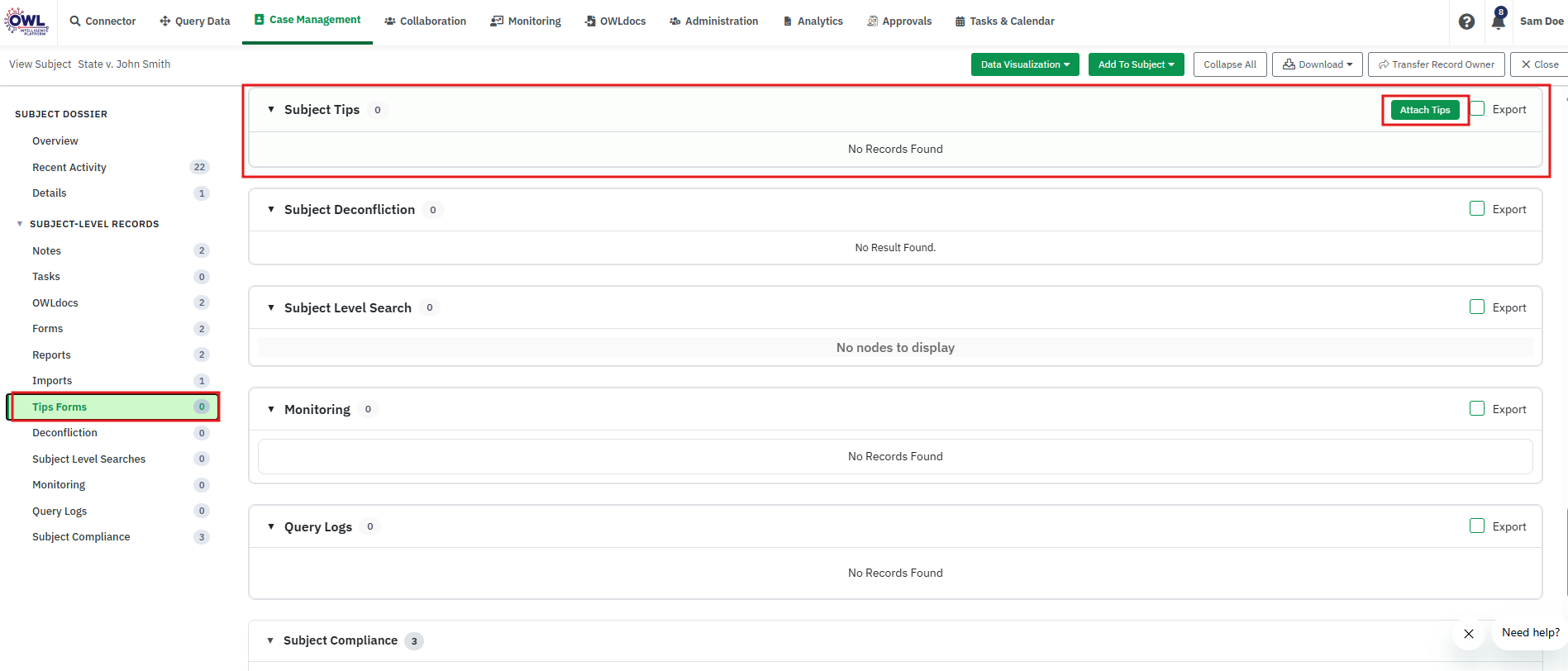Open the Query Data menu
This screenshot has height=671, width=1568.
point(195,21)
